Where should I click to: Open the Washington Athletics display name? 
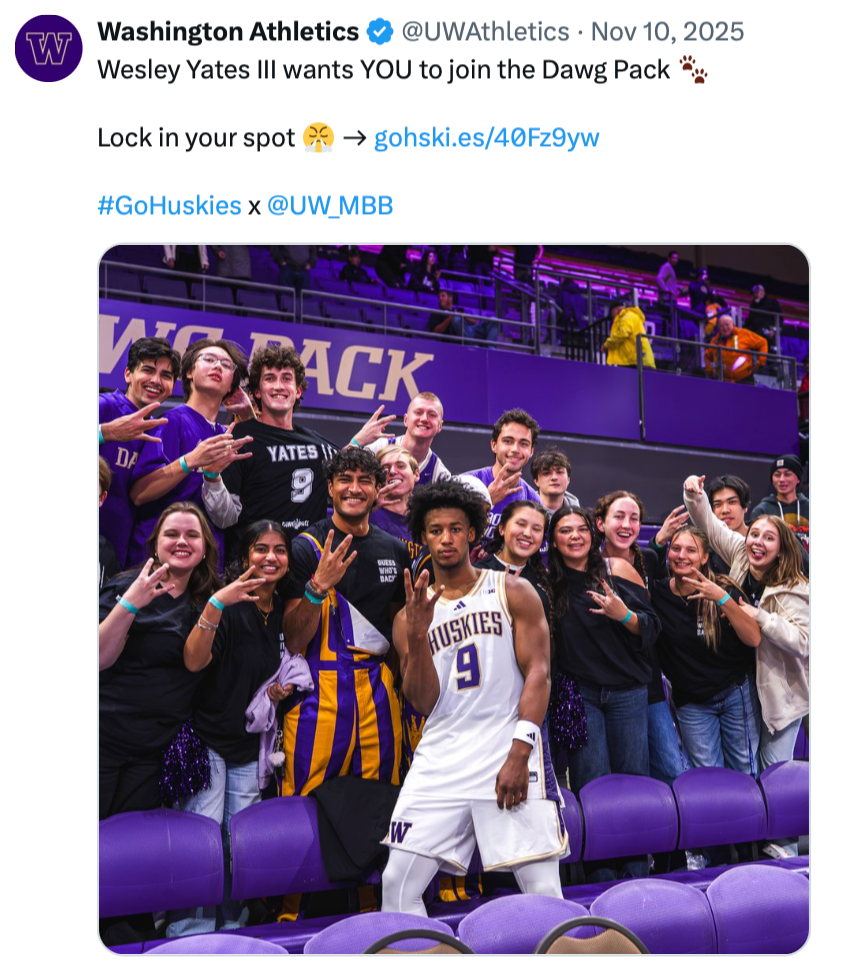point(228,32)
